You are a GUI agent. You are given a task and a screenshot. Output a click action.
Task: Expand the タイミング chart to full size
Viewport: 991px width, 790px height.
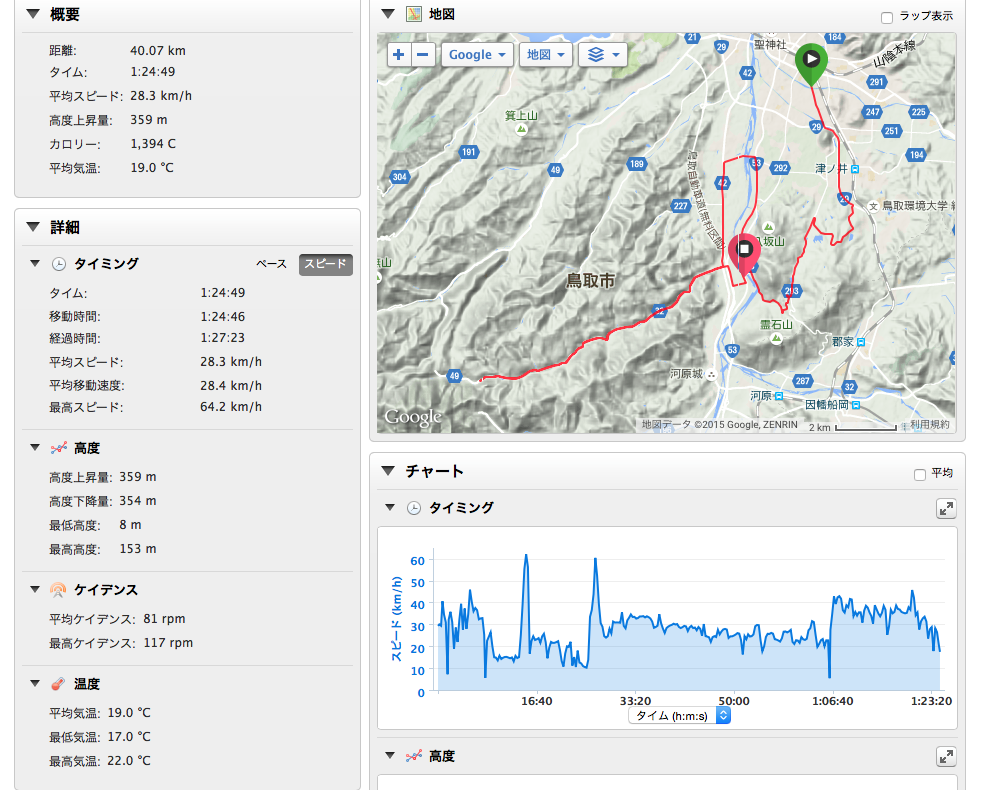tap(946, 508)
